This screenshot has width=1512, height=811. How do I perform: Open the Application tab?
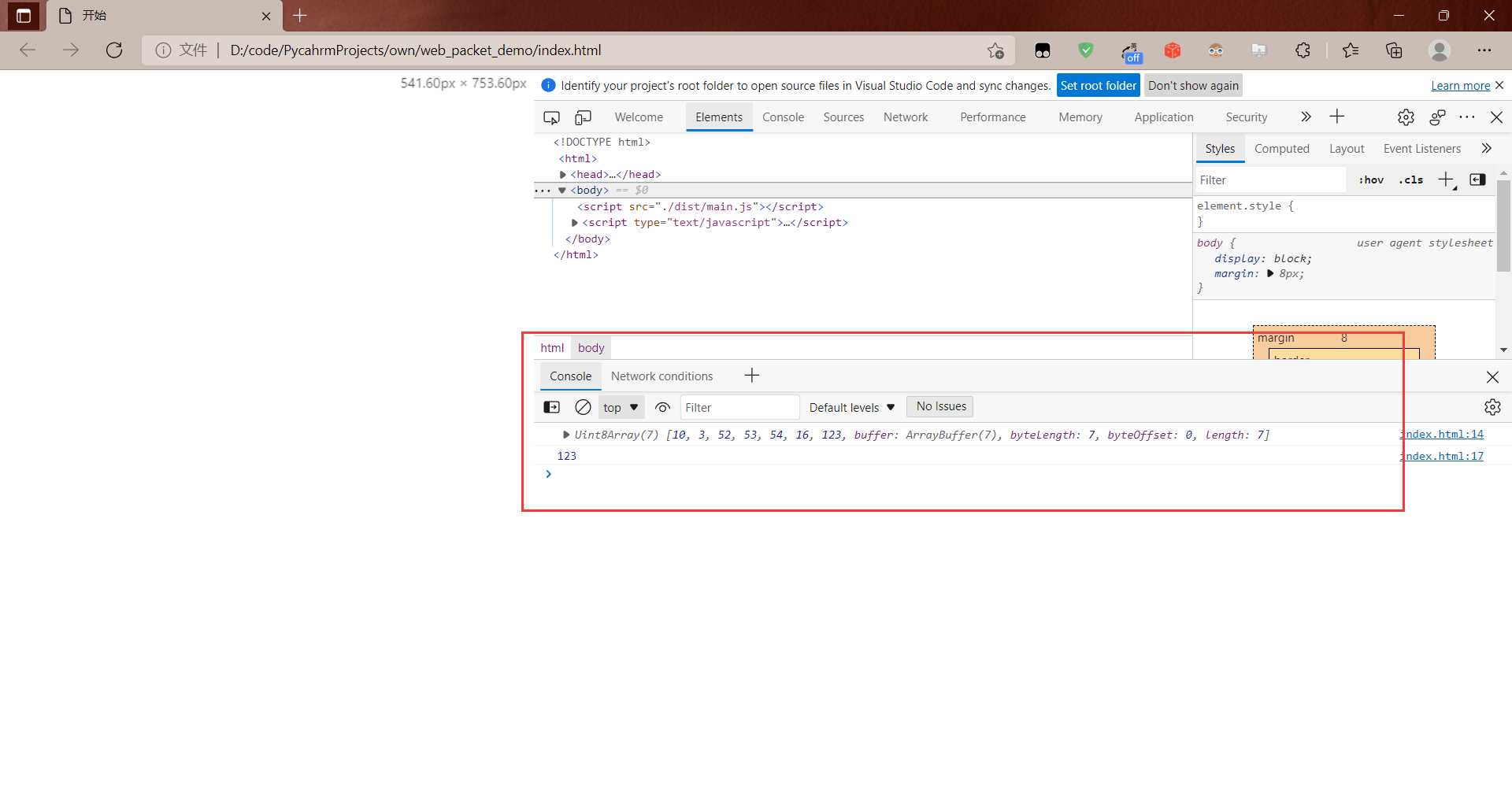(x=1164, y=117)
